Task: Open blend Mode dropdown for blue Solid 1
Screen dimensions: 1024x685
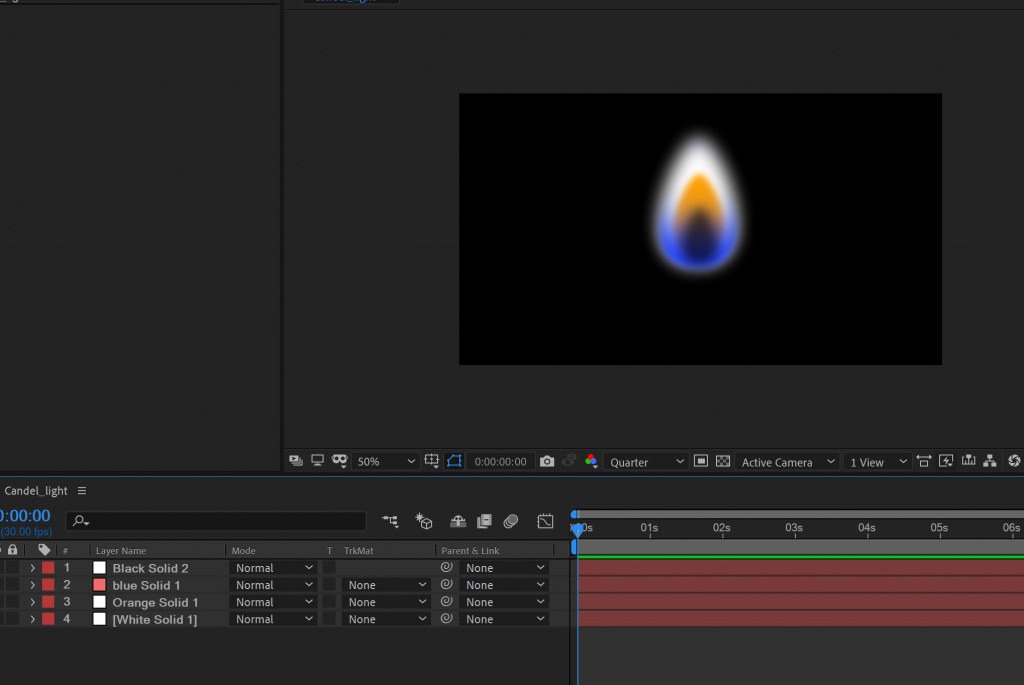Action: [273, 585]
